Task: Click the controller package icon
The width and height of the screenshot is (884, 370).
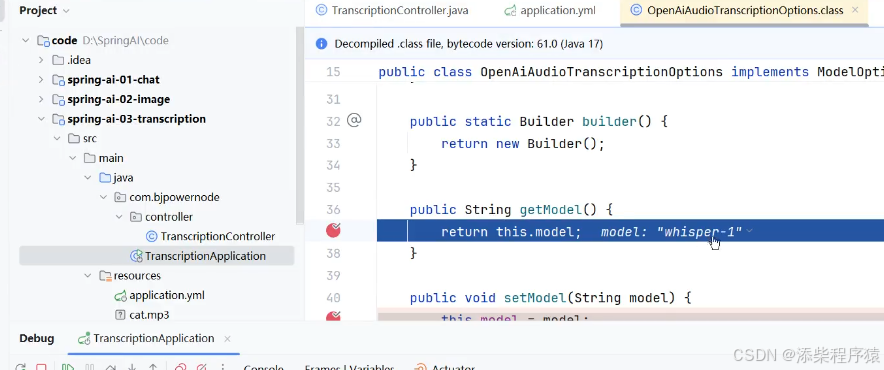Action: [x=136, y=217]
